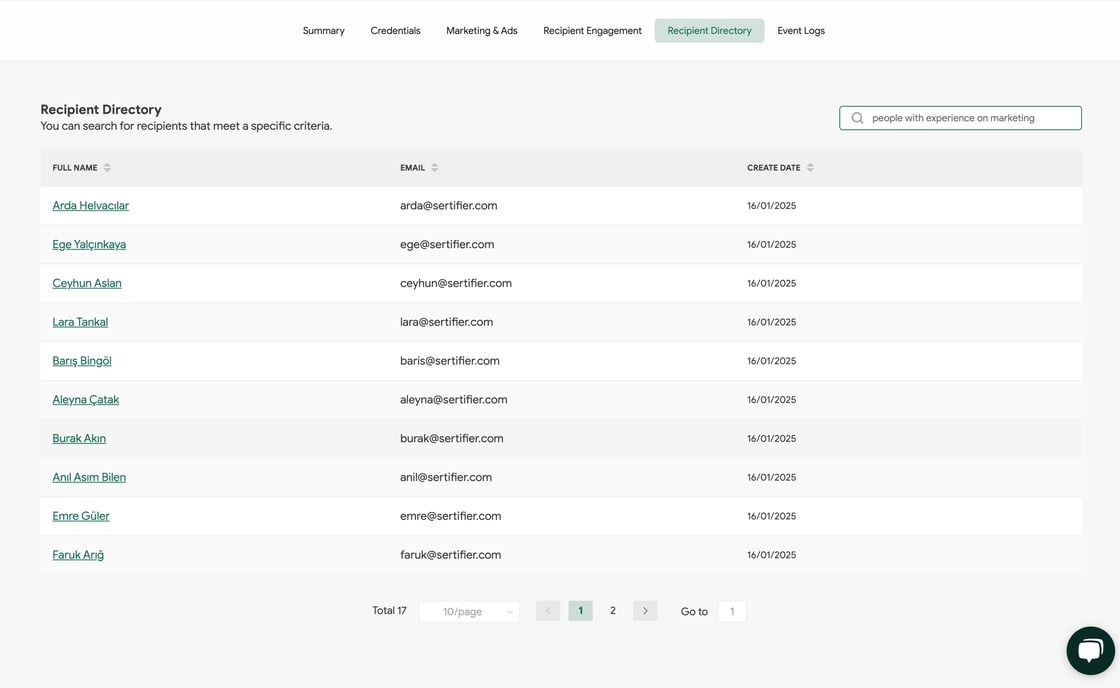The image size is (1120, 688).
Task: Sort by Create Date column arrows
Action: tap(810, 168)
